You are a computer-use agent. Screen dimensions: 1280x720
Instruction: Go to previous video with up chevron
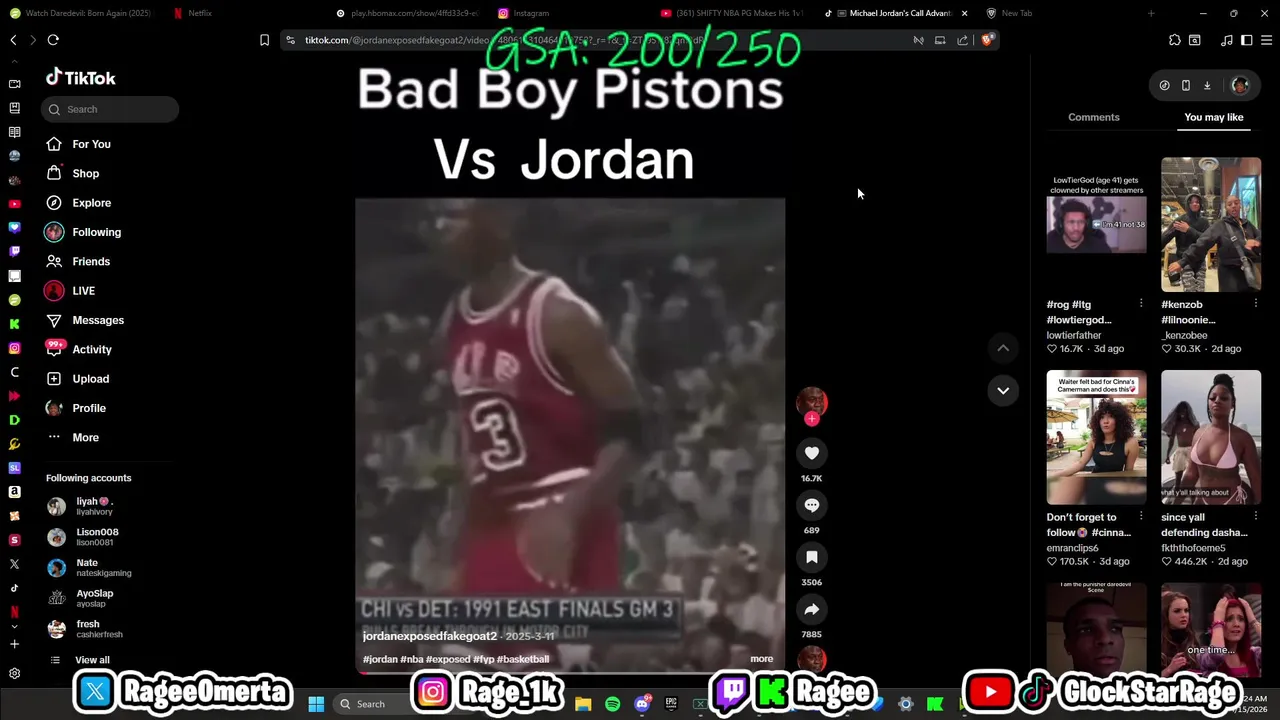coord(1003,348)
